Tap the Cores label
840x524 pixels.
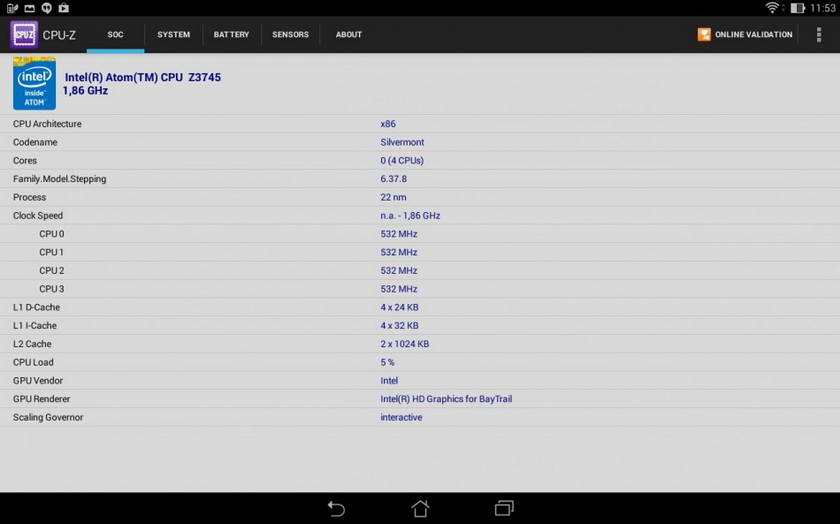[x=25, y=160]
